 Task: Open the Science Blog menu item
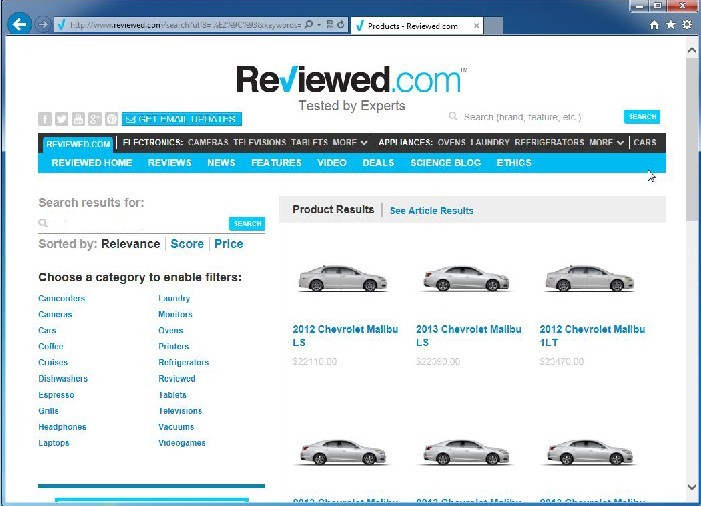click(x=446, y=163)
